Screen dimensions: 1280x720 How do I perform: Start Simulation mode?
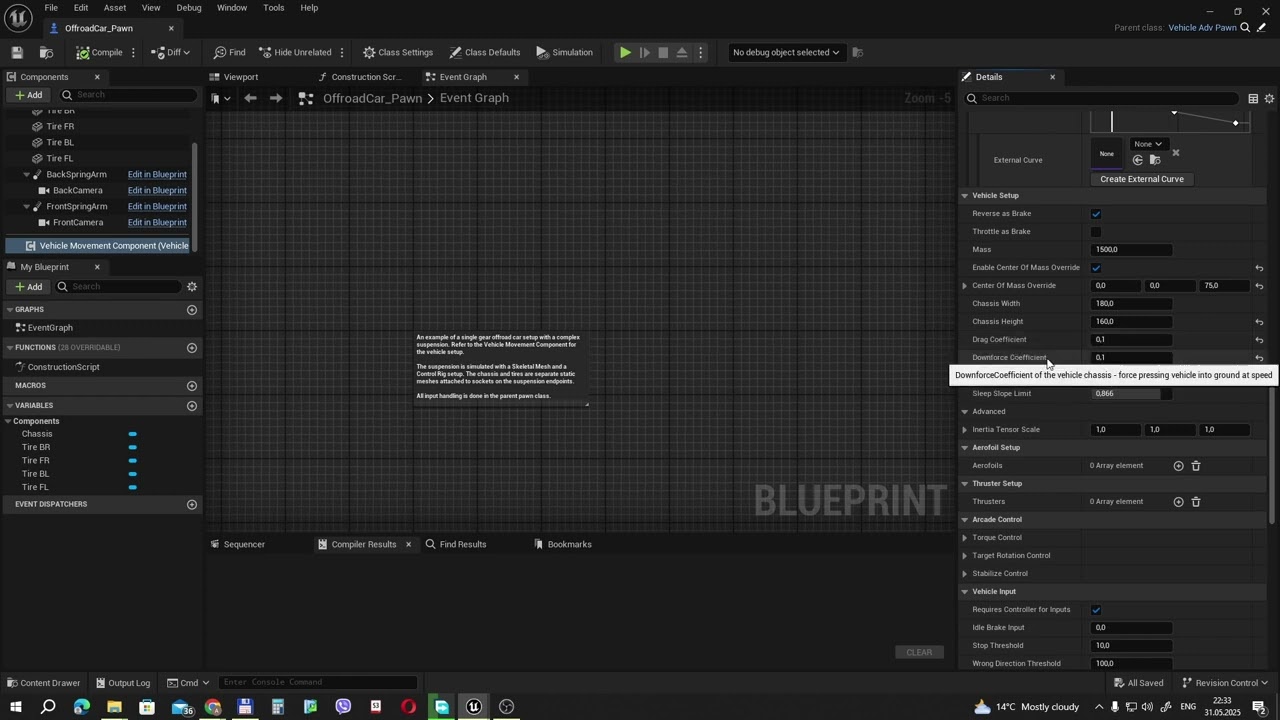(565, 52)
